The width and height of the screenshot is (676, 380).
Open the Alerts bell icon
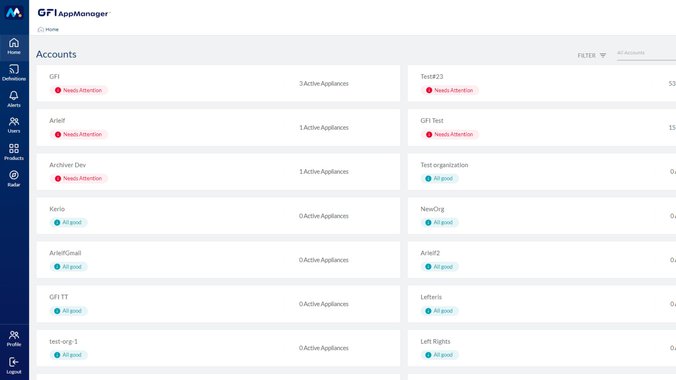(x=14, y=99)
